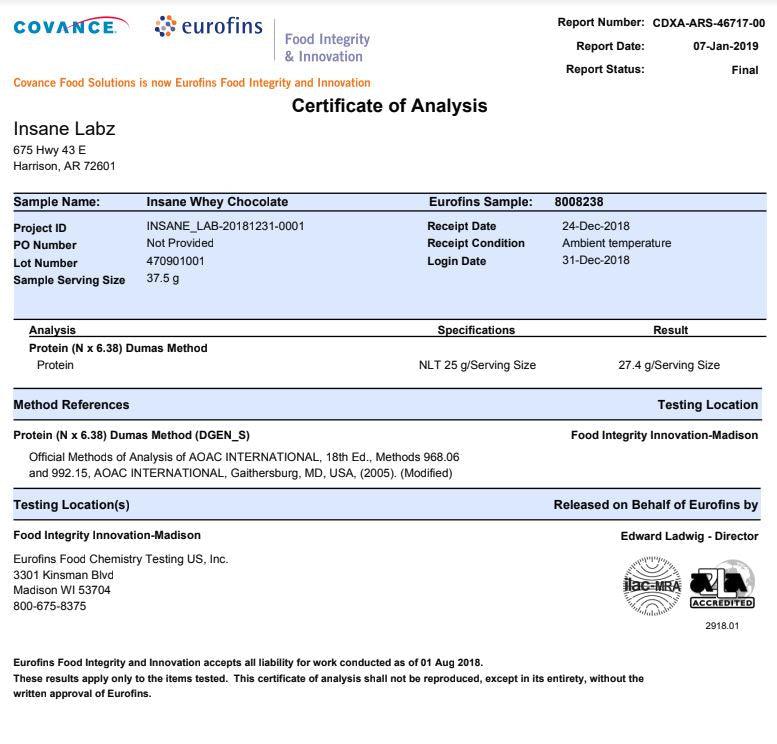Click the Eurofins sample number 8008238
The height and width of the screenshot is (744, 777).
(x=579, y=202)
